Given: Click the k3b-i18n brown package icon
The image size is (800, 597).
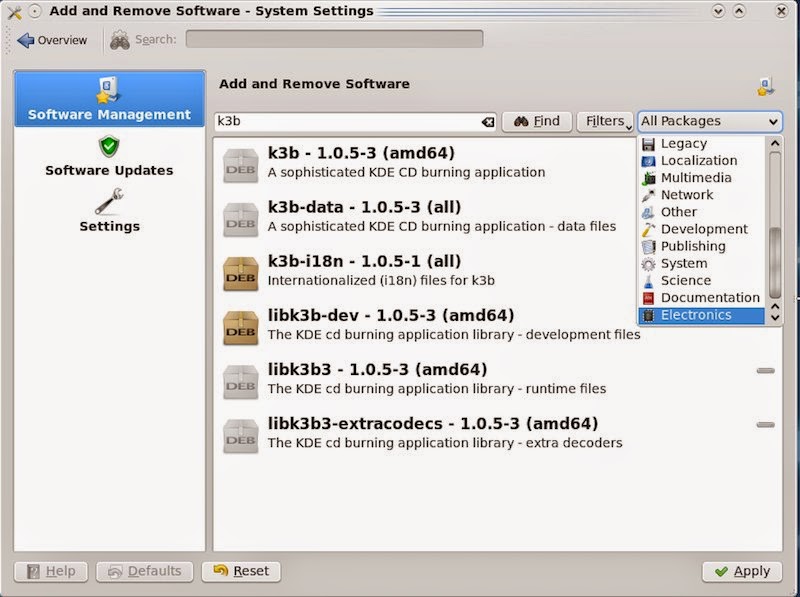Looking at the screenshot, I should click(240, 273).
